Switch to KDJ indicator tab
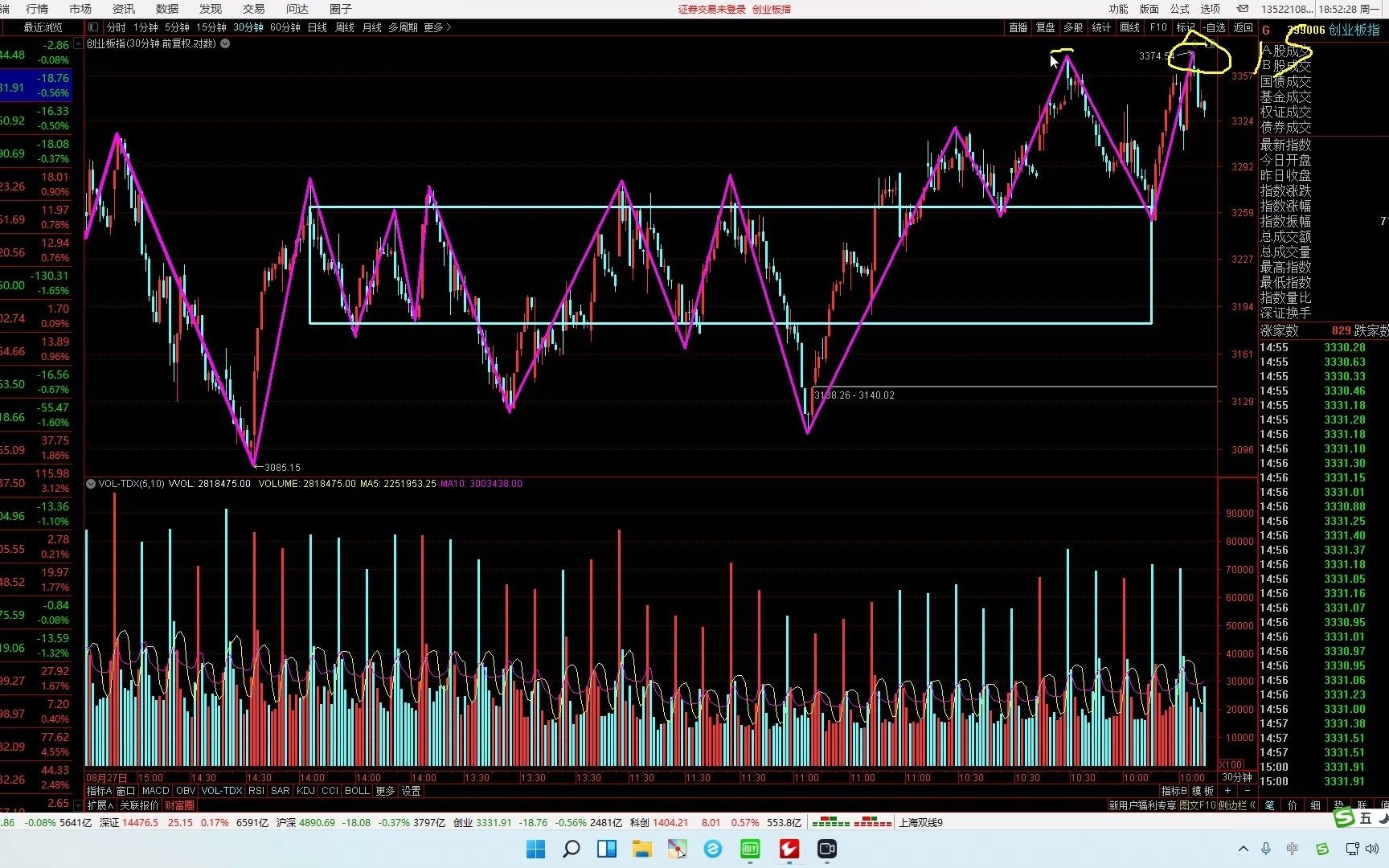 point(305,791)
